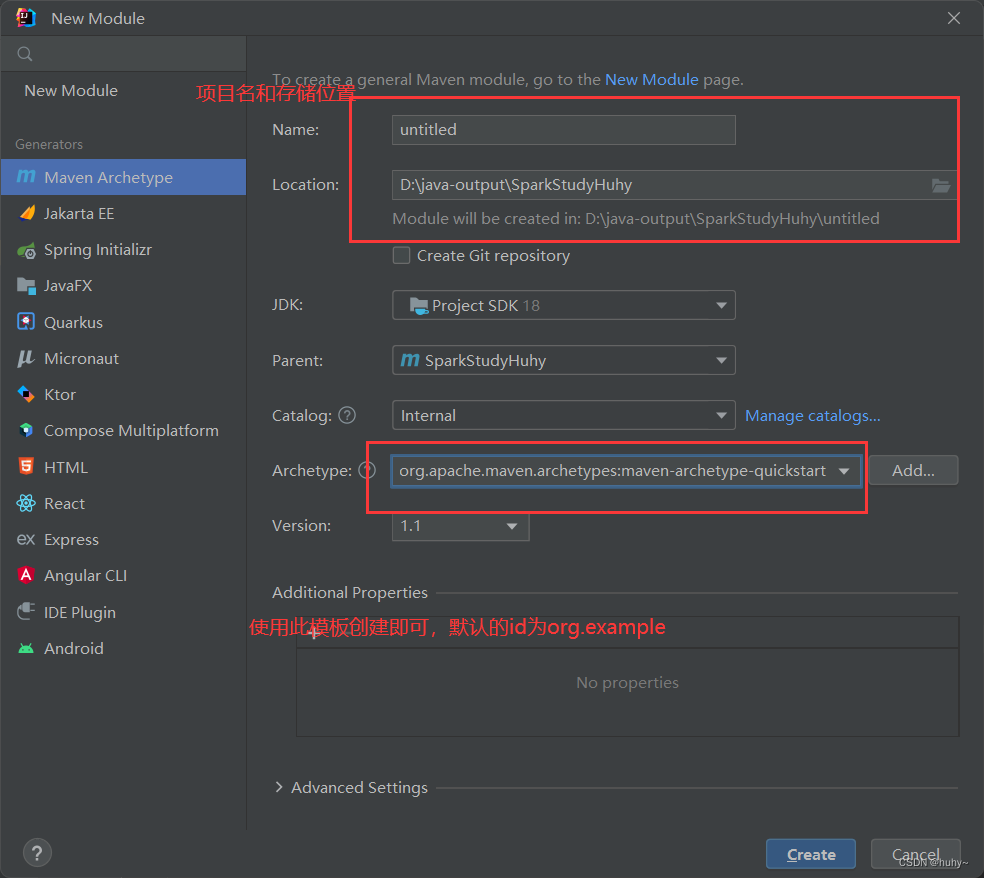Click the Name field containing untitled
The height and width of the screenshot is (878, 984).
click(564, 130)
